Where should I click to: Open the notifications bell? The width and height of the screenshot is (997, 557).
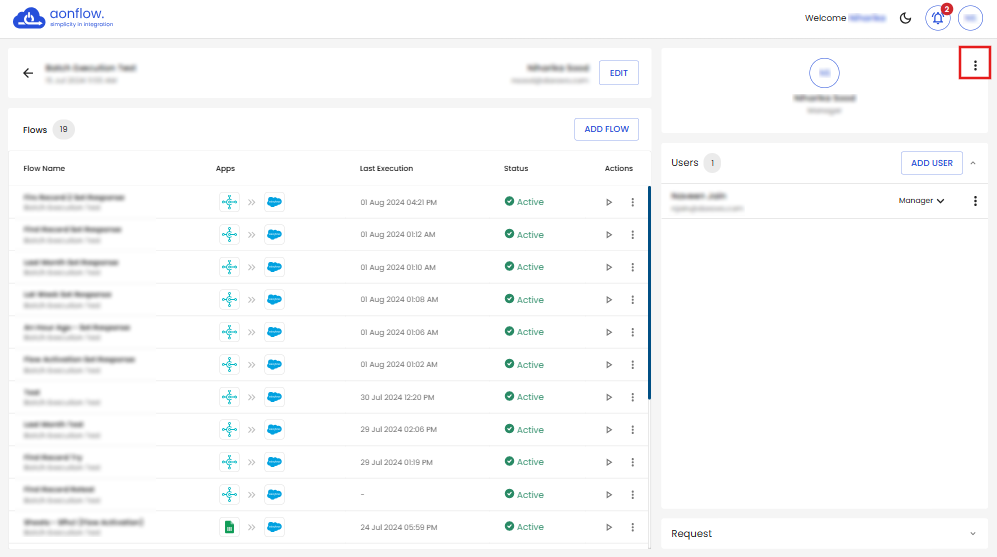click(x=937, y=18)
